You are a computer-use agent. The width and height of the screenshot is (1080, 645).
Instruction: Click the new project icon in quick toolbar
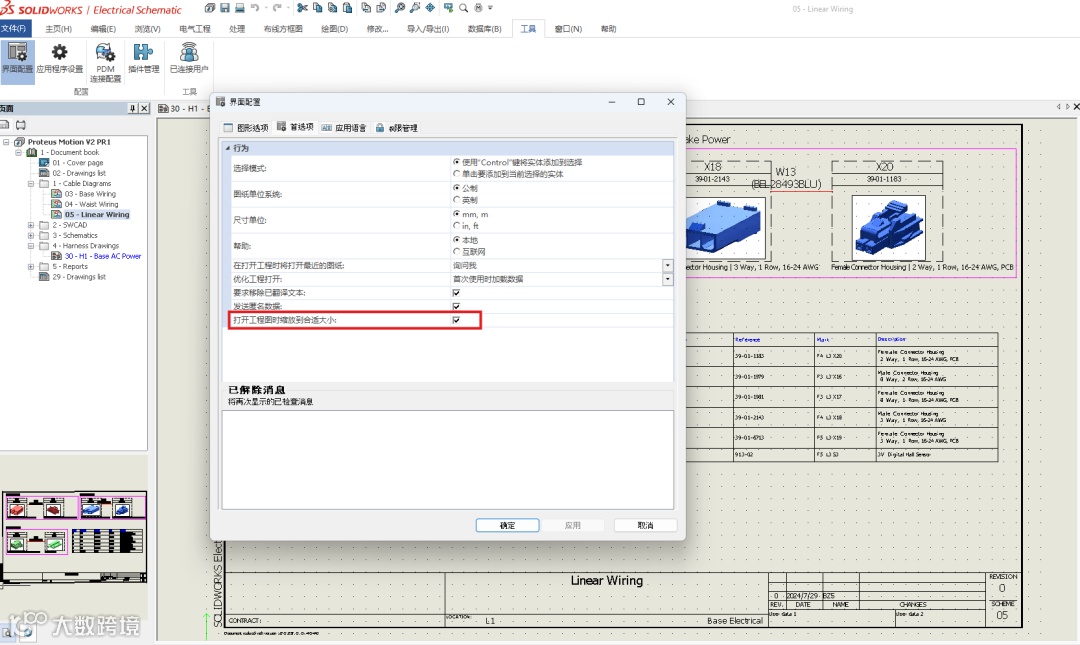coord(209,8)
